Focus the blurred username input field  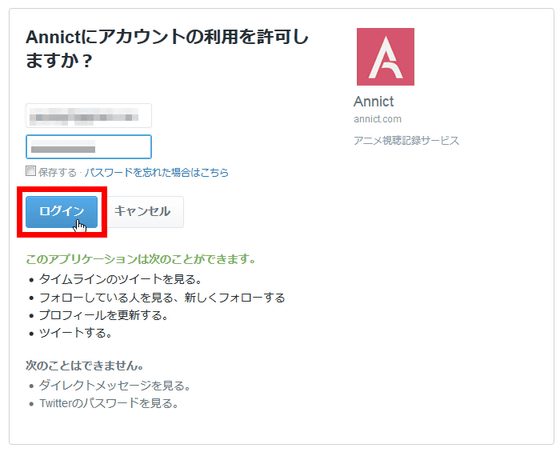89,116
